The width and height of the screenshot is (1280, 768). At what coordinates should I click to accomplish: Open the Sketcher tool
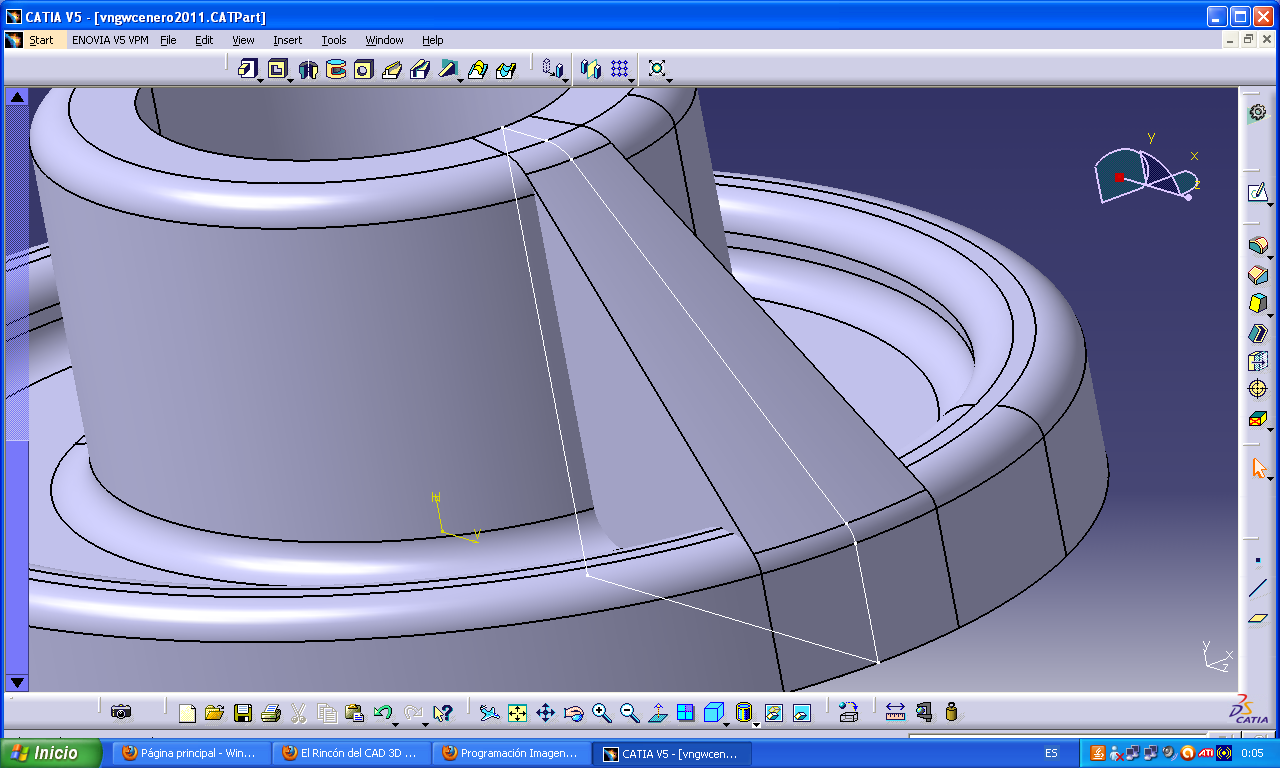click(x=1257, y=192)
